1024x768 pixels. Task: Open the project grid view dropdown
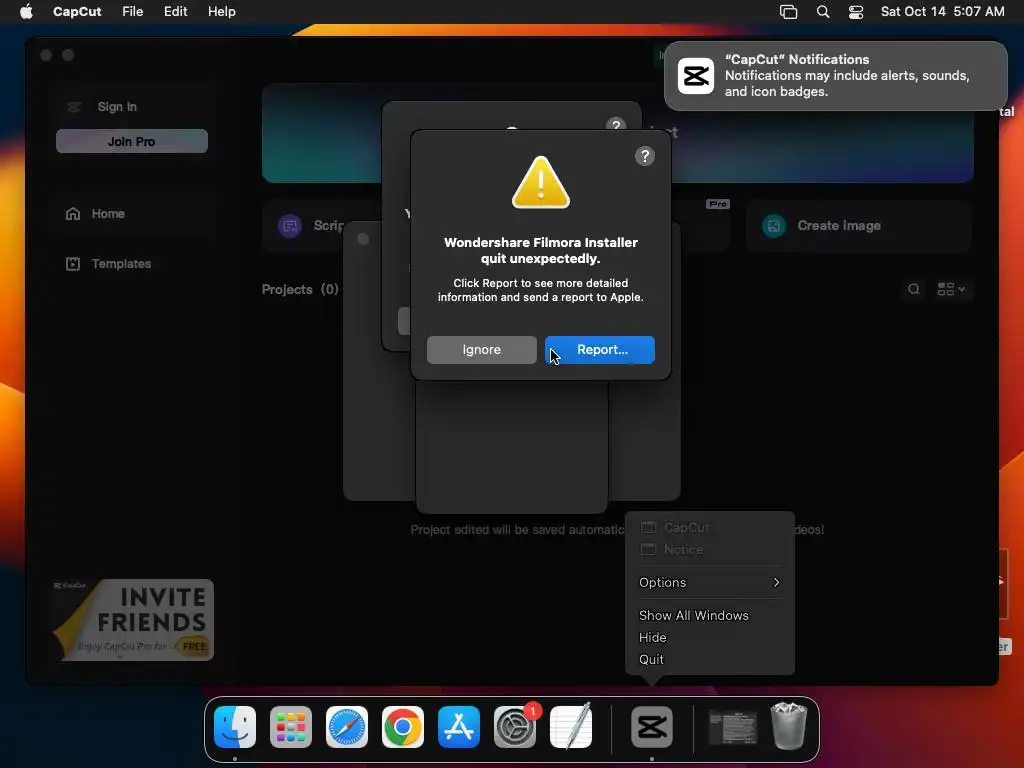951,289
